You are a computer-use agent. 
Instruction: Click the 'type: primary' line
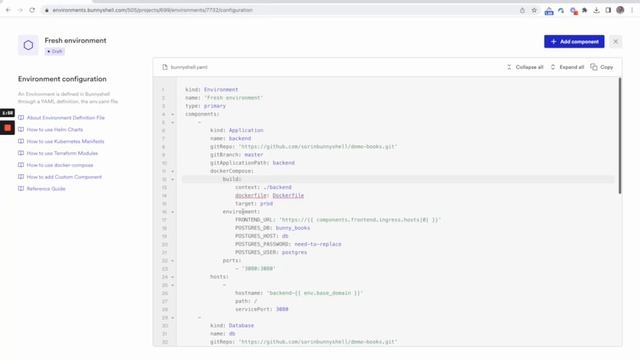pyautogui.click(x=205, y=106)
